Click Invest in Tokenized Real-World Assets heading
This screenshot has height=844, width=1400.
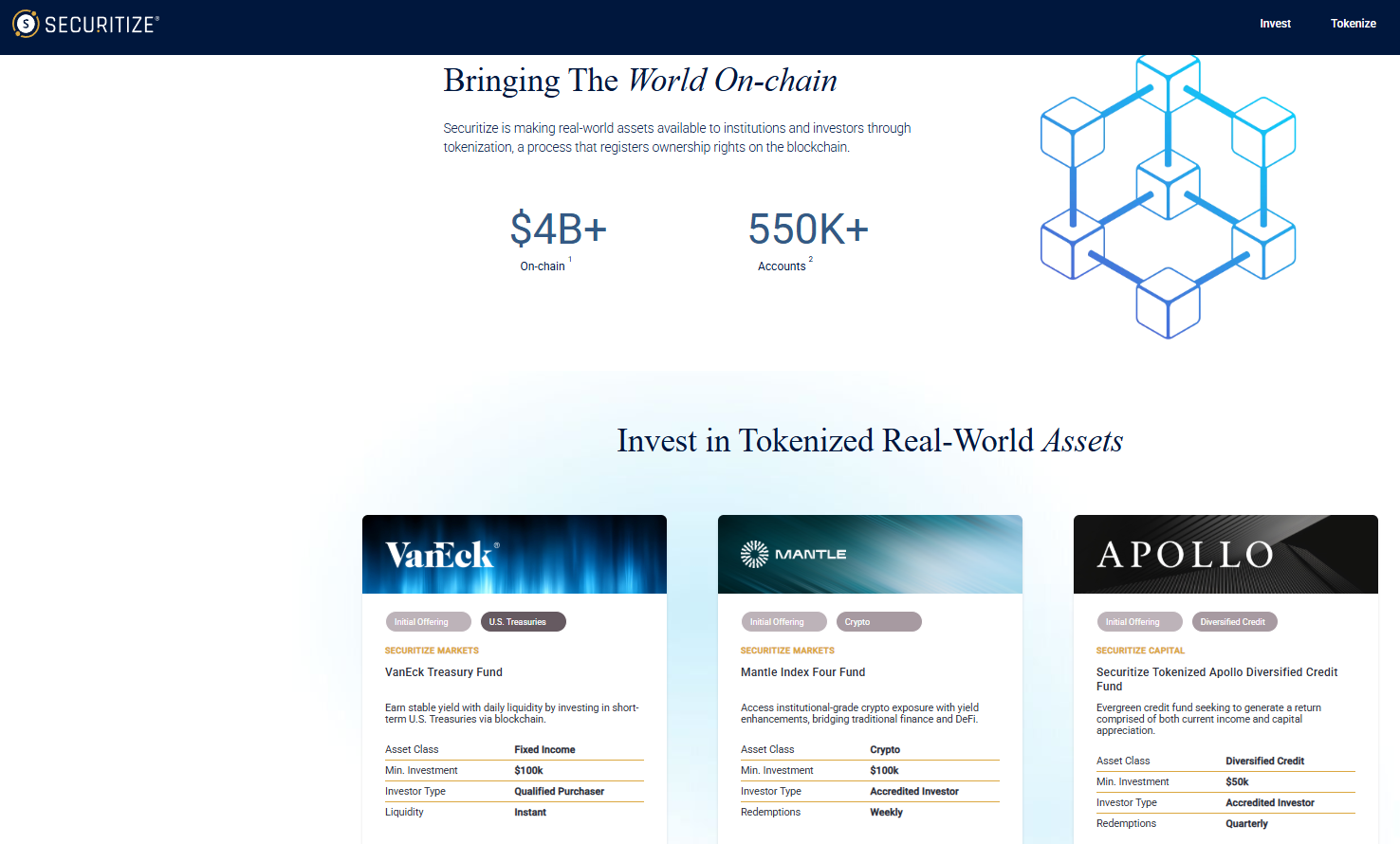[870, 441]
